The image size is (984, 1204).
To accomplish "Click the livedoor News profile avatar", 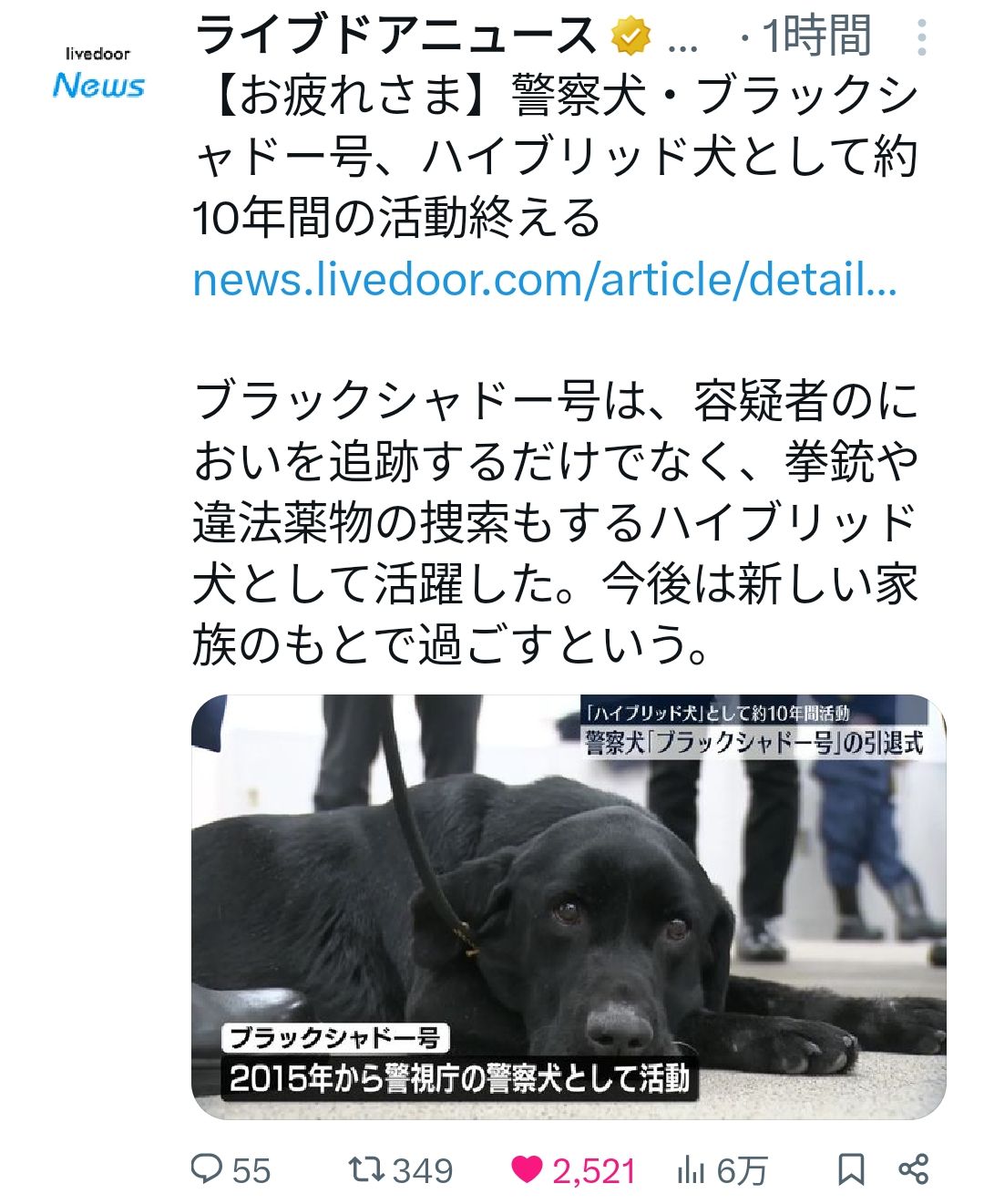I will [x=98, y=73].
